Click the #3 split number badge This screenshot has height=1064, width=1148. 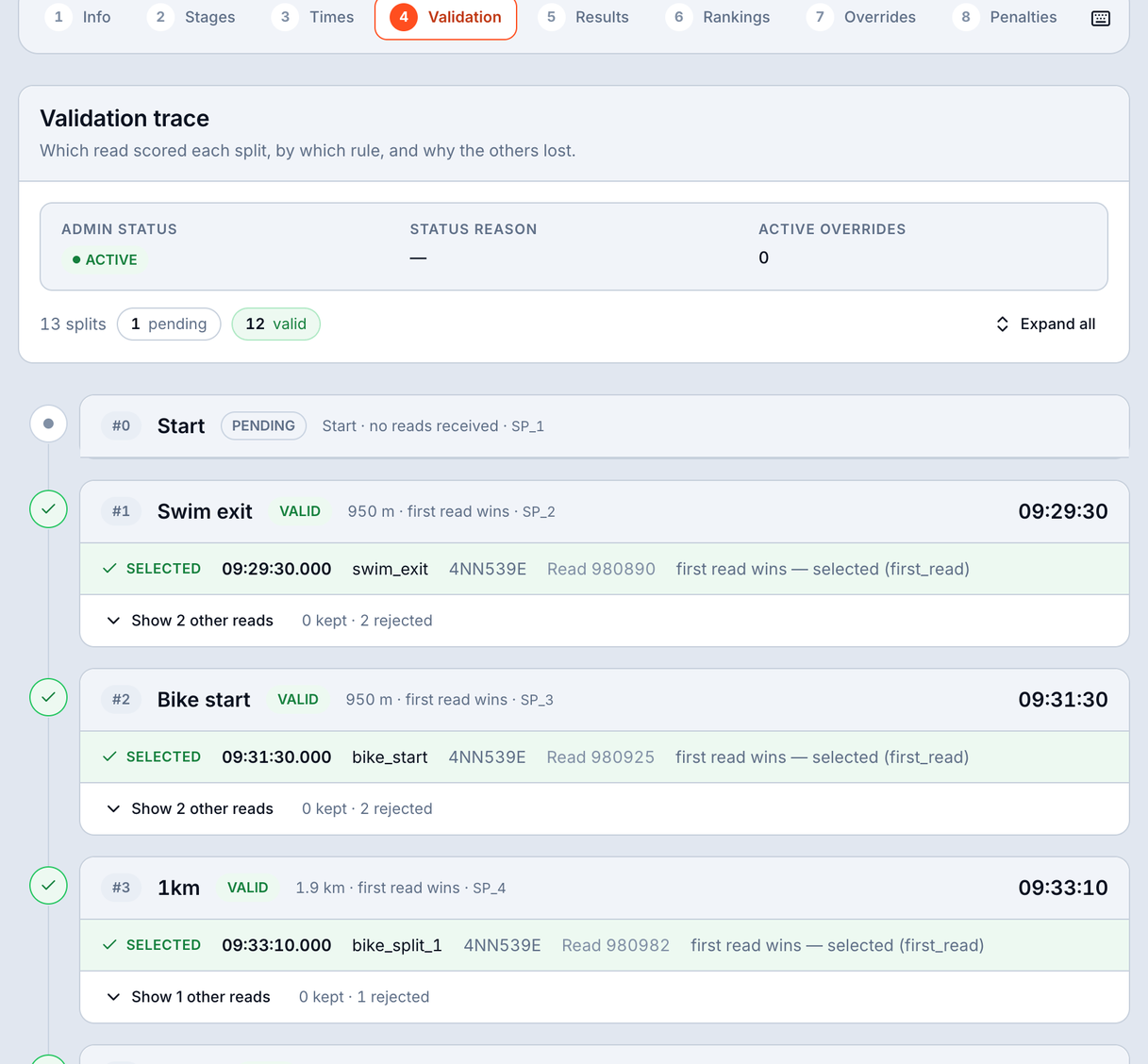point(122,888)
